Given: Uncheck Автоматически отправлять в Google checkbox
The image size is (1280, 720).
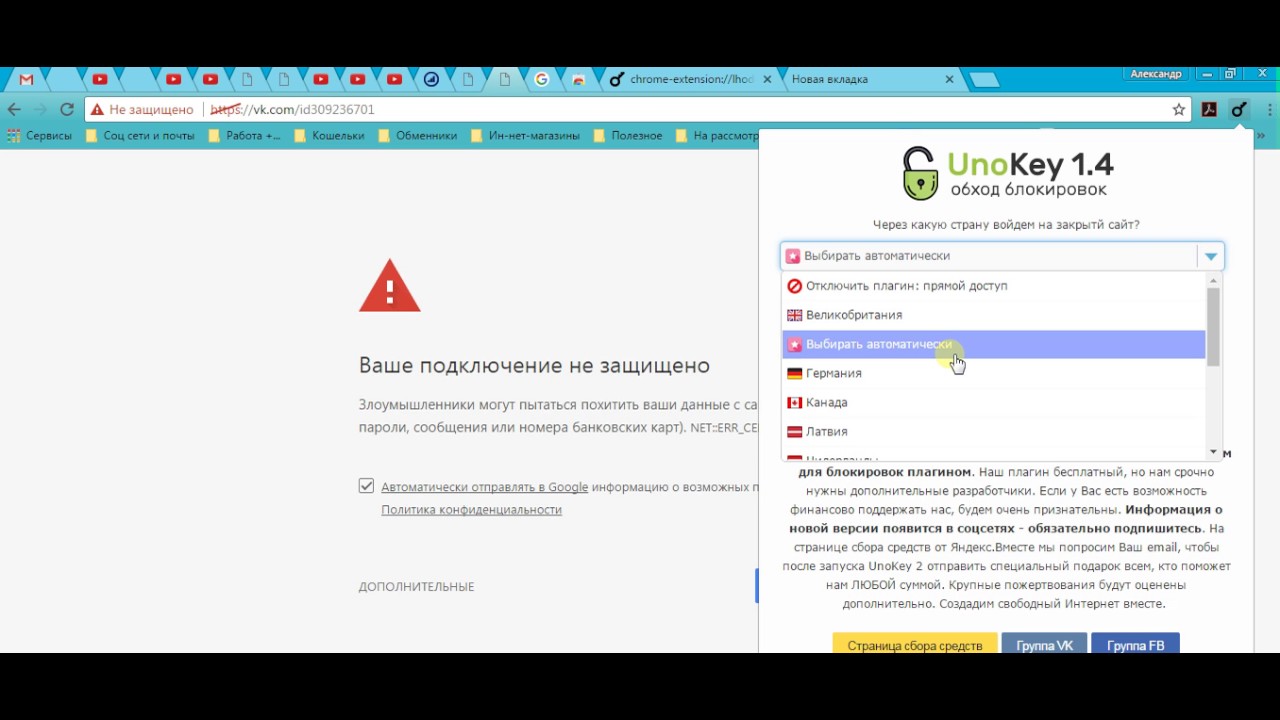Looking at the screenshot, I should tap(366, 486).
